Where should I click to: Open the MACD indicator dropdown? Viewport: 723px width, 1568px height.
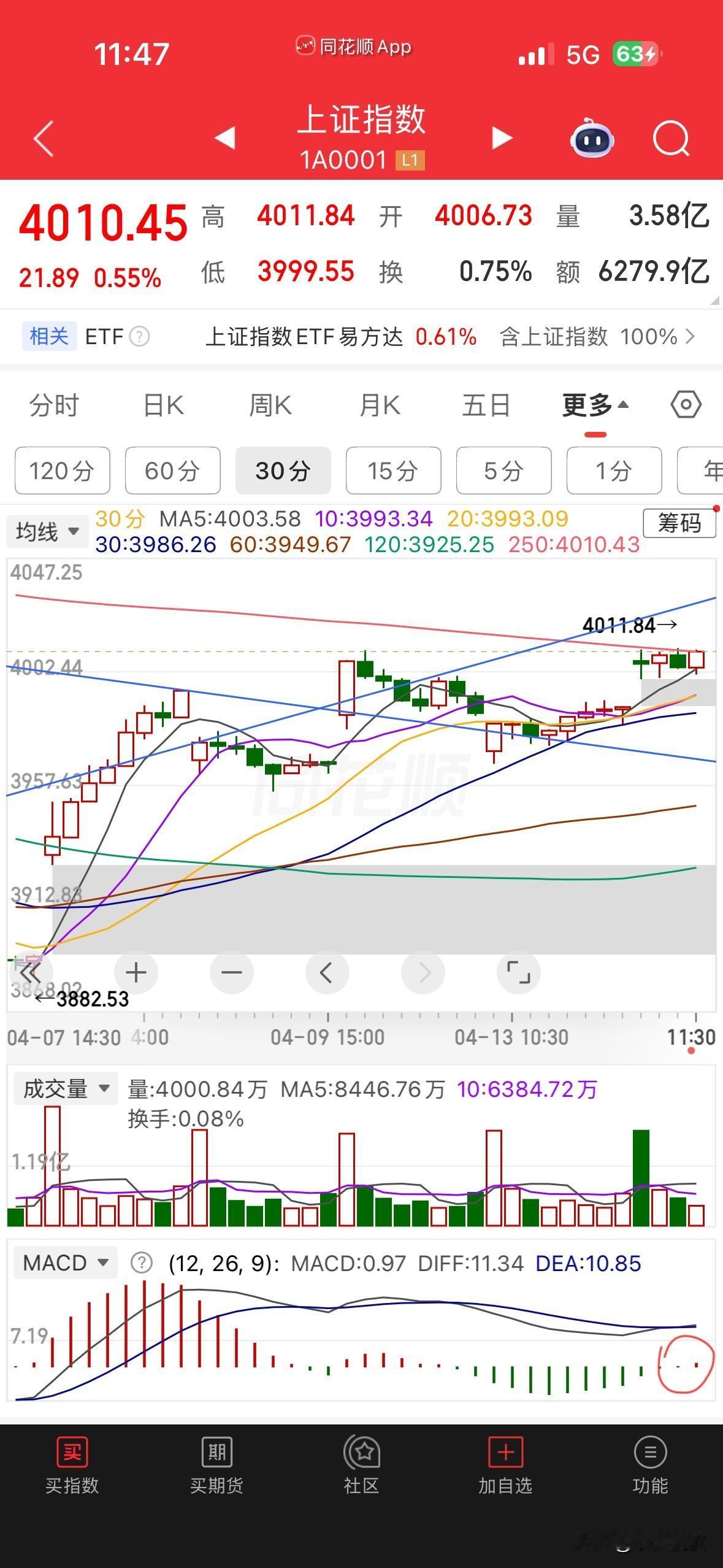tap(65, 1263)
